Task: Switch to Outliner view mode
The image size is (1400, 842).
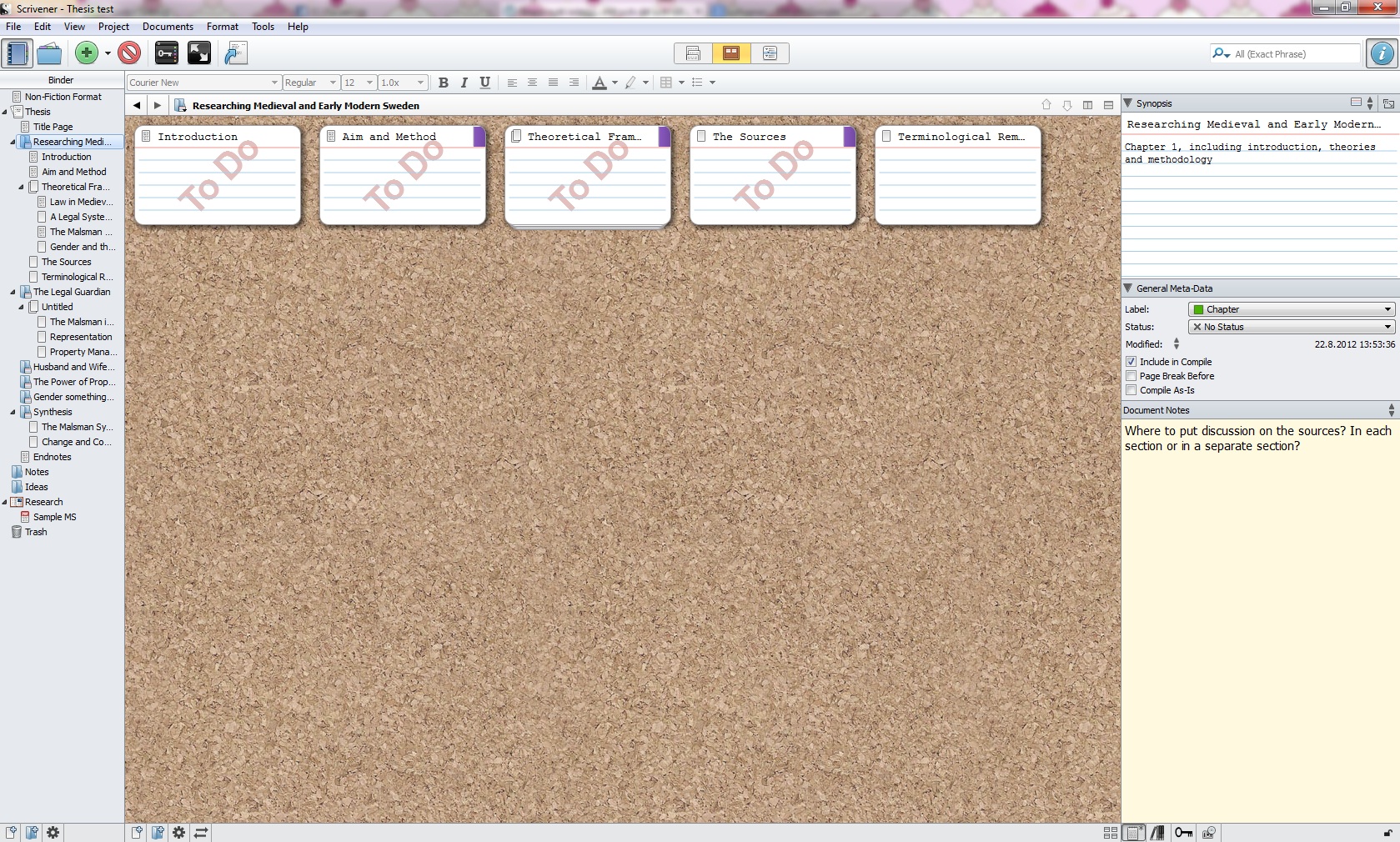Action: pyautogui.click(x=770, y=53)
